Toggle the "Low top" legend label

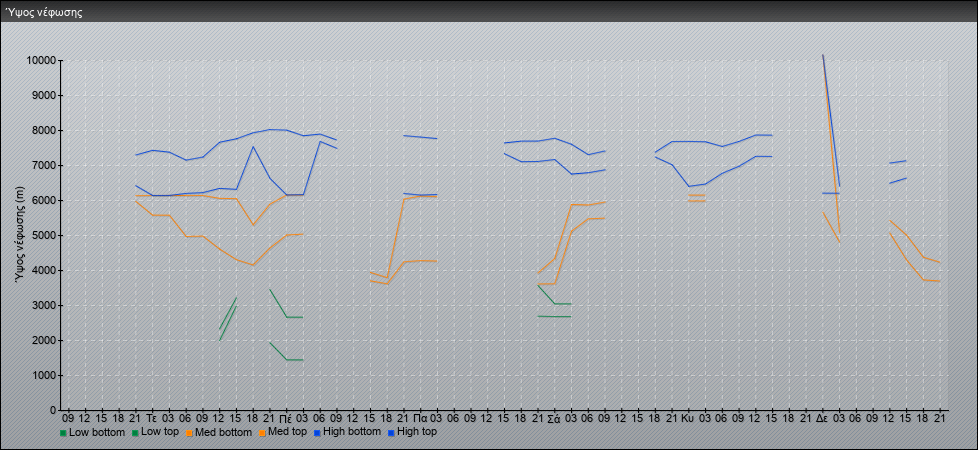[160, 432]
